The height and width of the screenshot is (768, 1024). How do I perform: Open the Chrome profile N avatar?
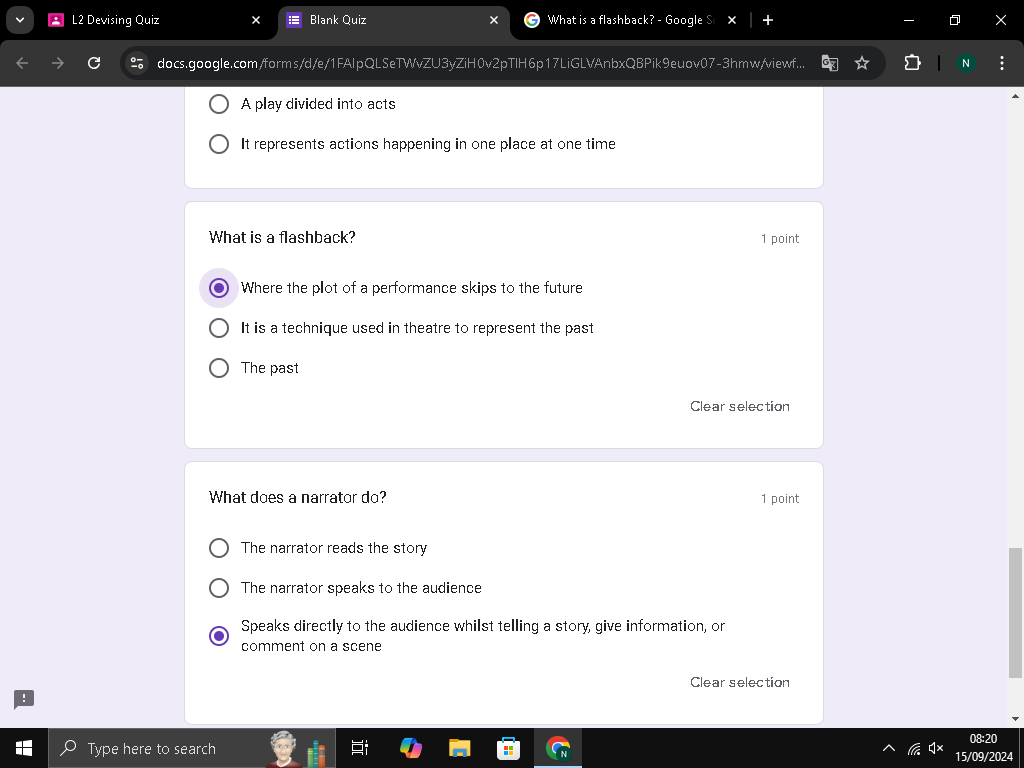(965, 63)
